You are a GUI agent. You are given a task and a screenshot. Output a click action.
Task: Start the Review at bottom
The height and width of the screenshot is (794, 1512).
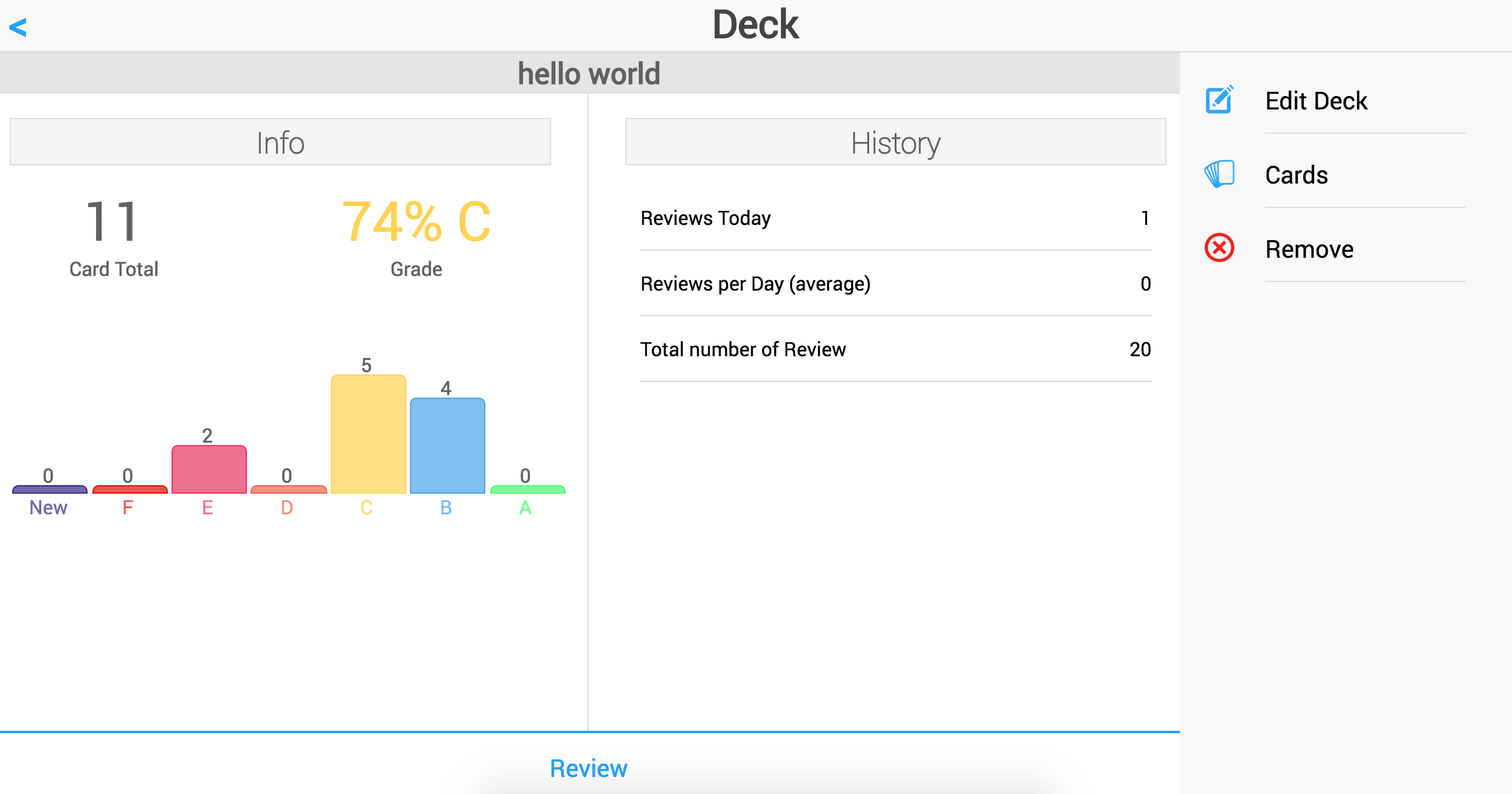click(x=588, y=768)
